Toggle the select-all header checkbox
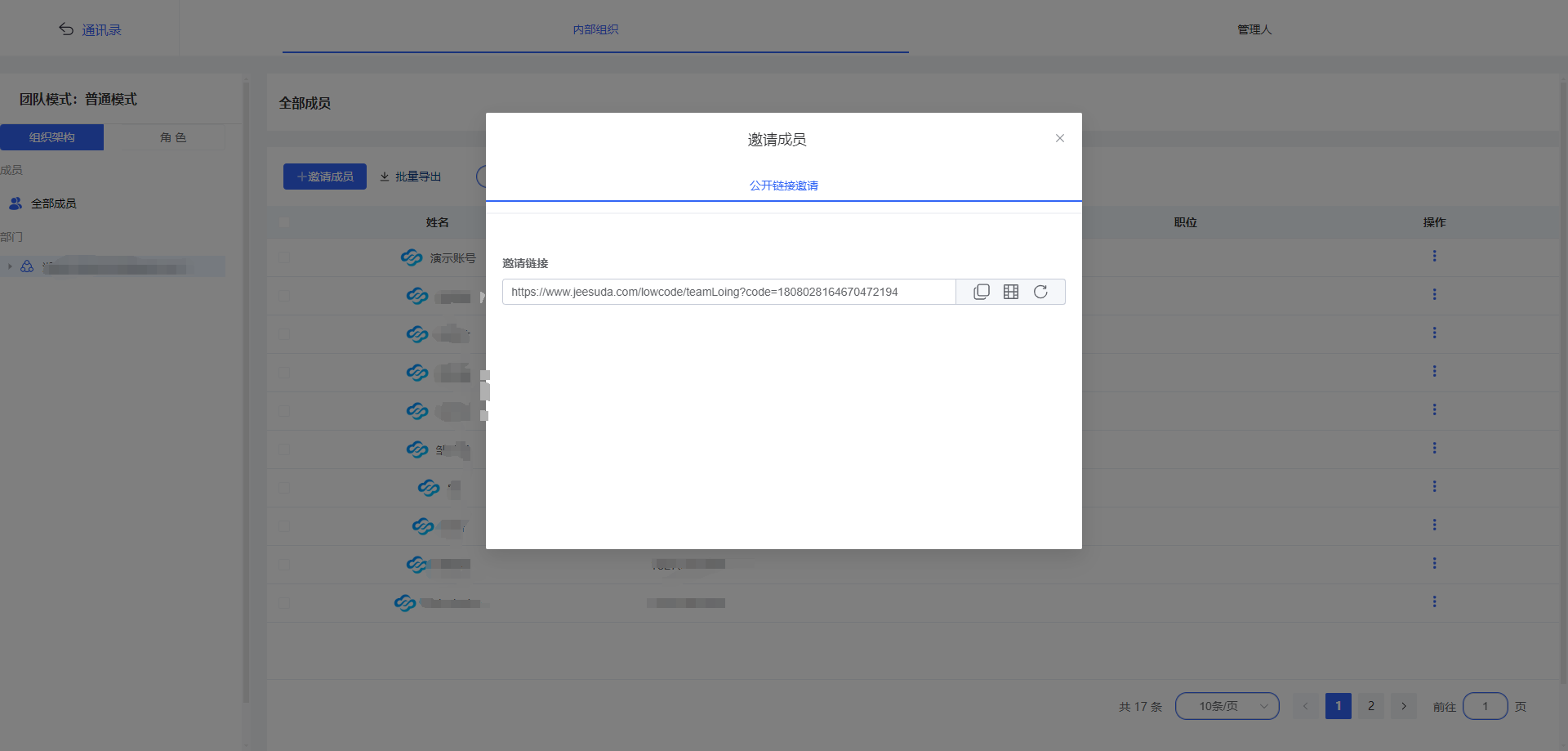 284,222
